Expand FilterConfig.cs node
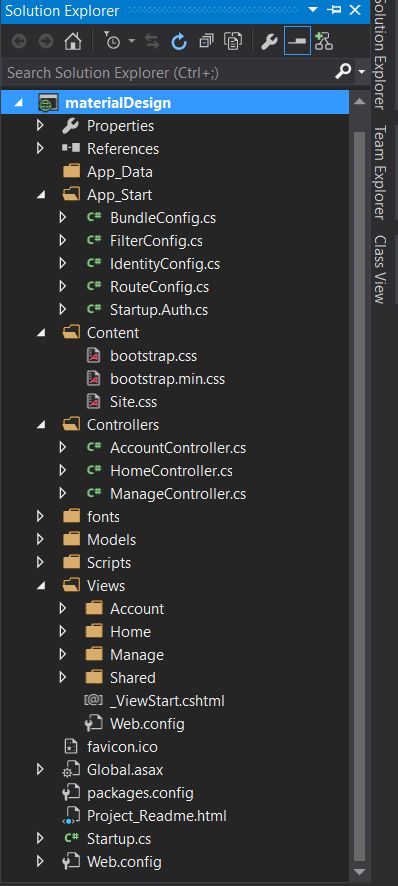398x886 pixels. point(63,241)
